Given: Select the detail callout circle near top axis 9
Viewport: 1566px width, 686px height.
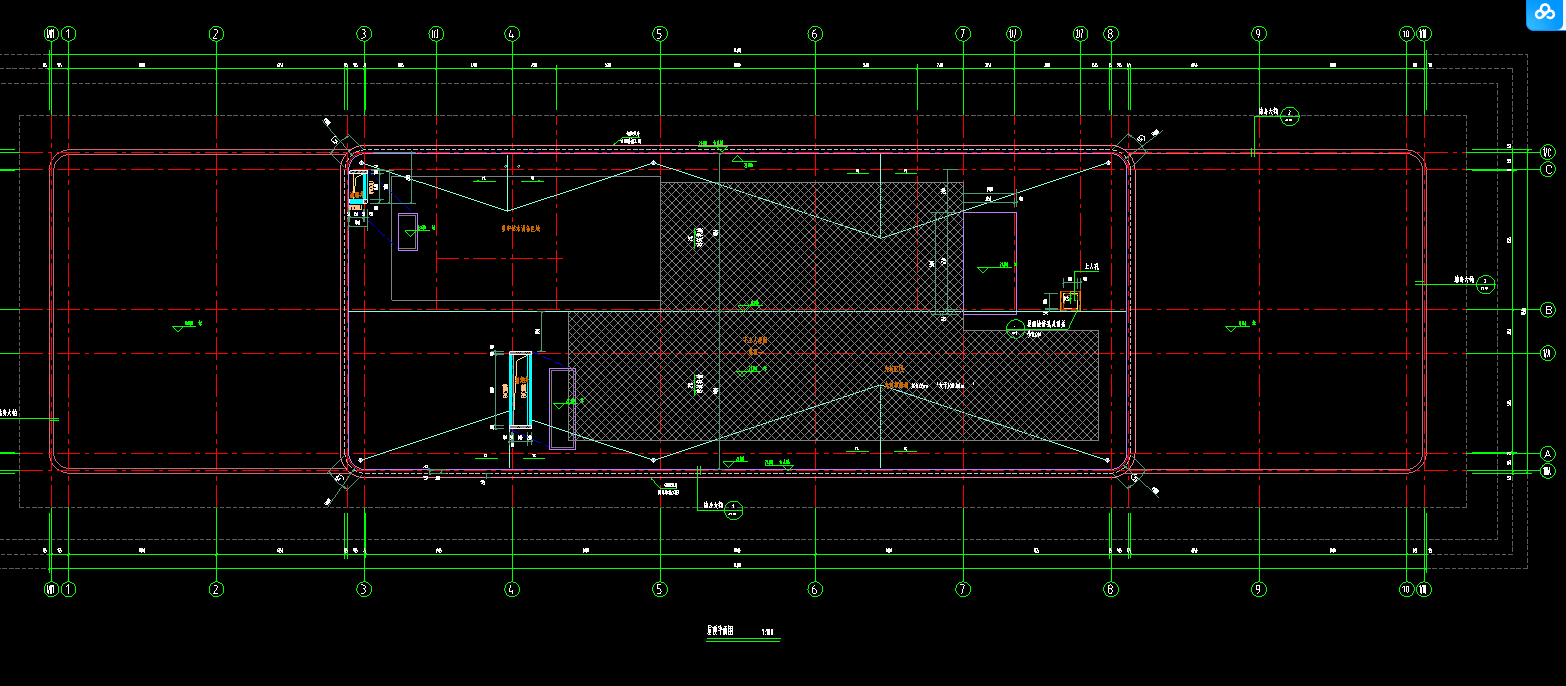Looking at the screenshot, I should (x=1290, y=116).
